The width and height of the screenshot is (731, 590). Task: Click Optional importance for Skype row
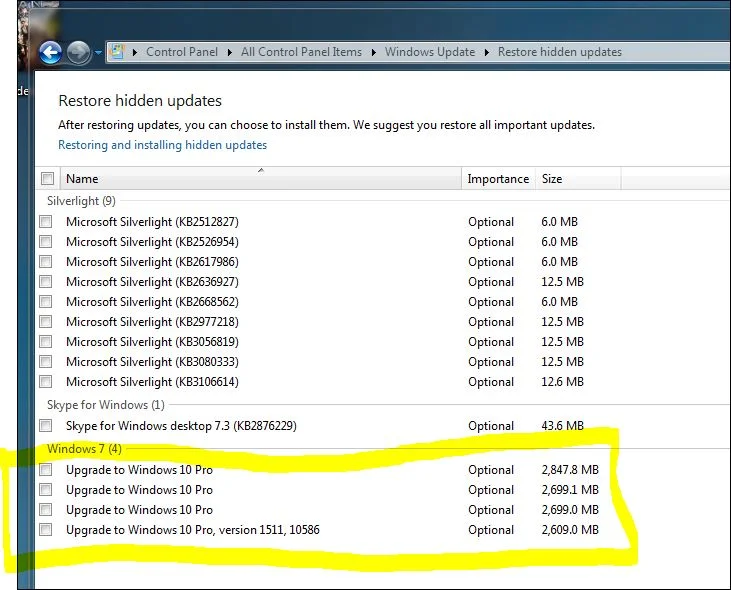[x=491, y=426]
